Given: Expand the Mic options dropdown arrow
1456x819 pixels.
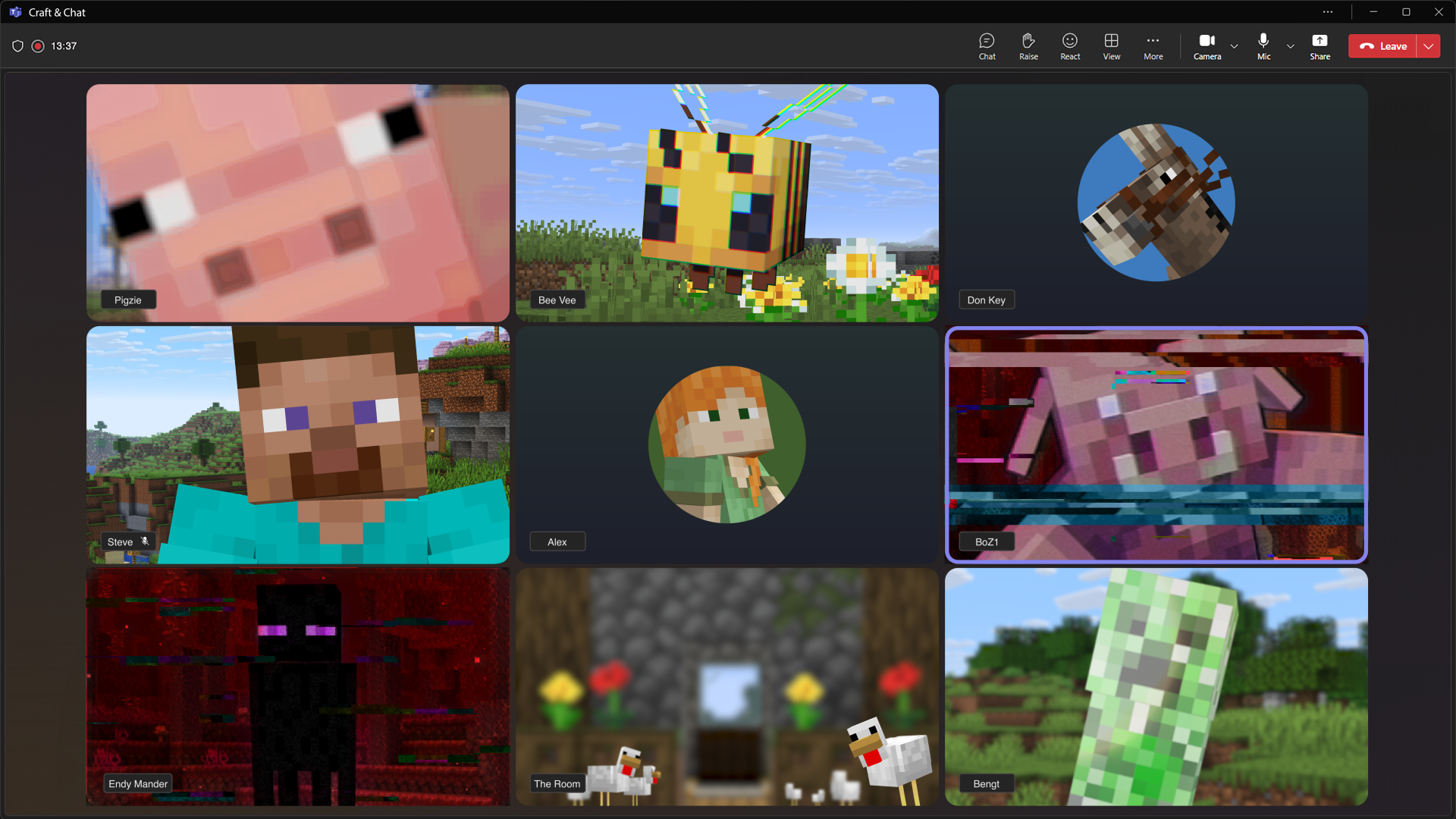Looking at the screenshot, I should [x=1291, y=46].
